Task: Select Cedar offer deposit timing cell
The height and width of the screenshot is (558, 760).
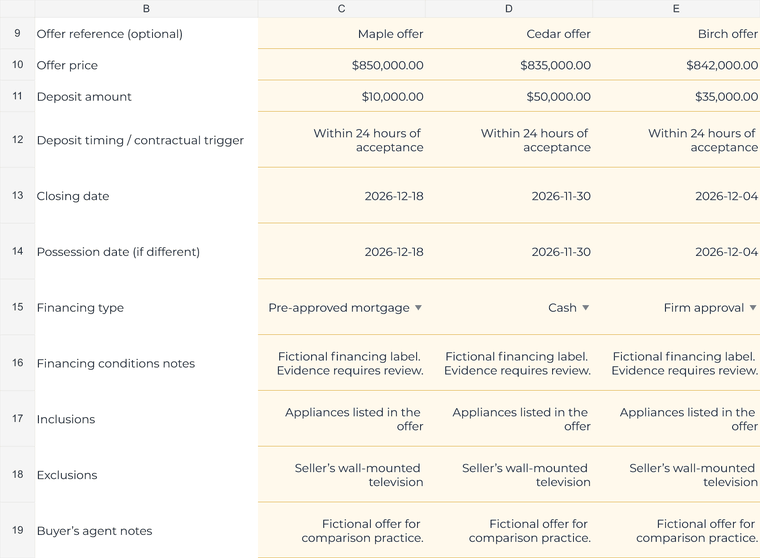Action: click(509, 140)
